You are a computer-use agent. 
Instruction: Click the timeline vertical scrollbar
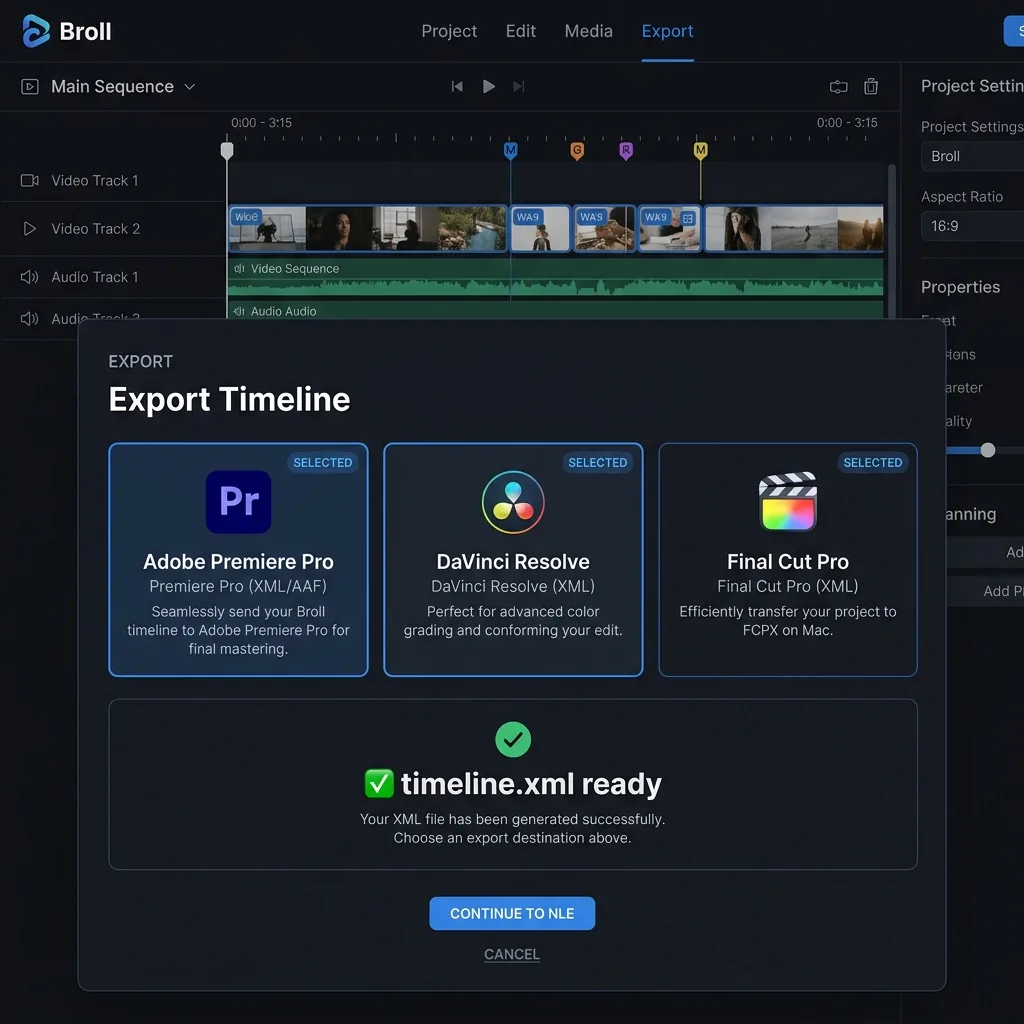891,242
